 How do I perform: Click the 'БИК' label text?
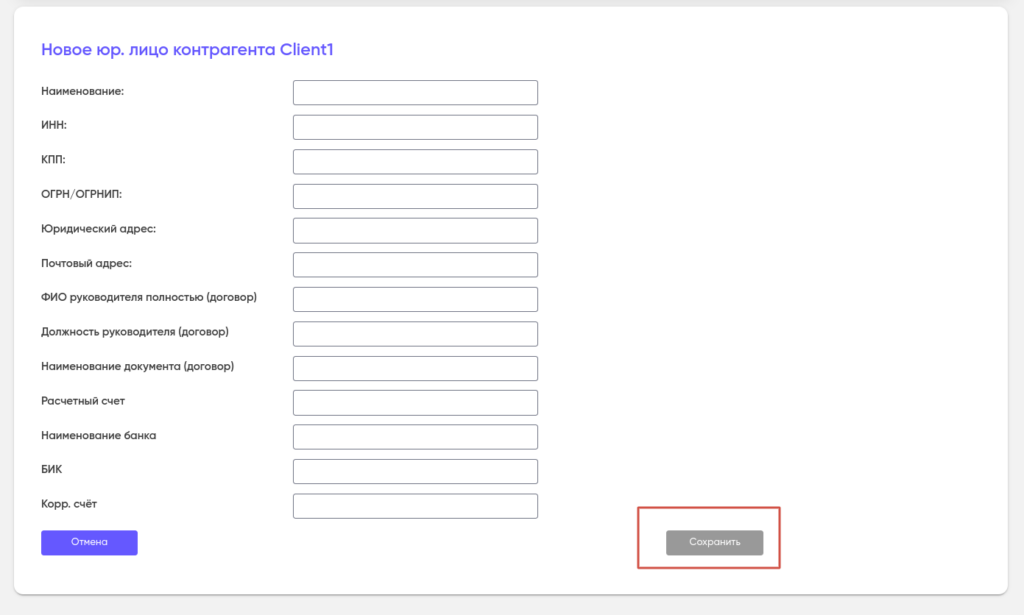point(52,469)
